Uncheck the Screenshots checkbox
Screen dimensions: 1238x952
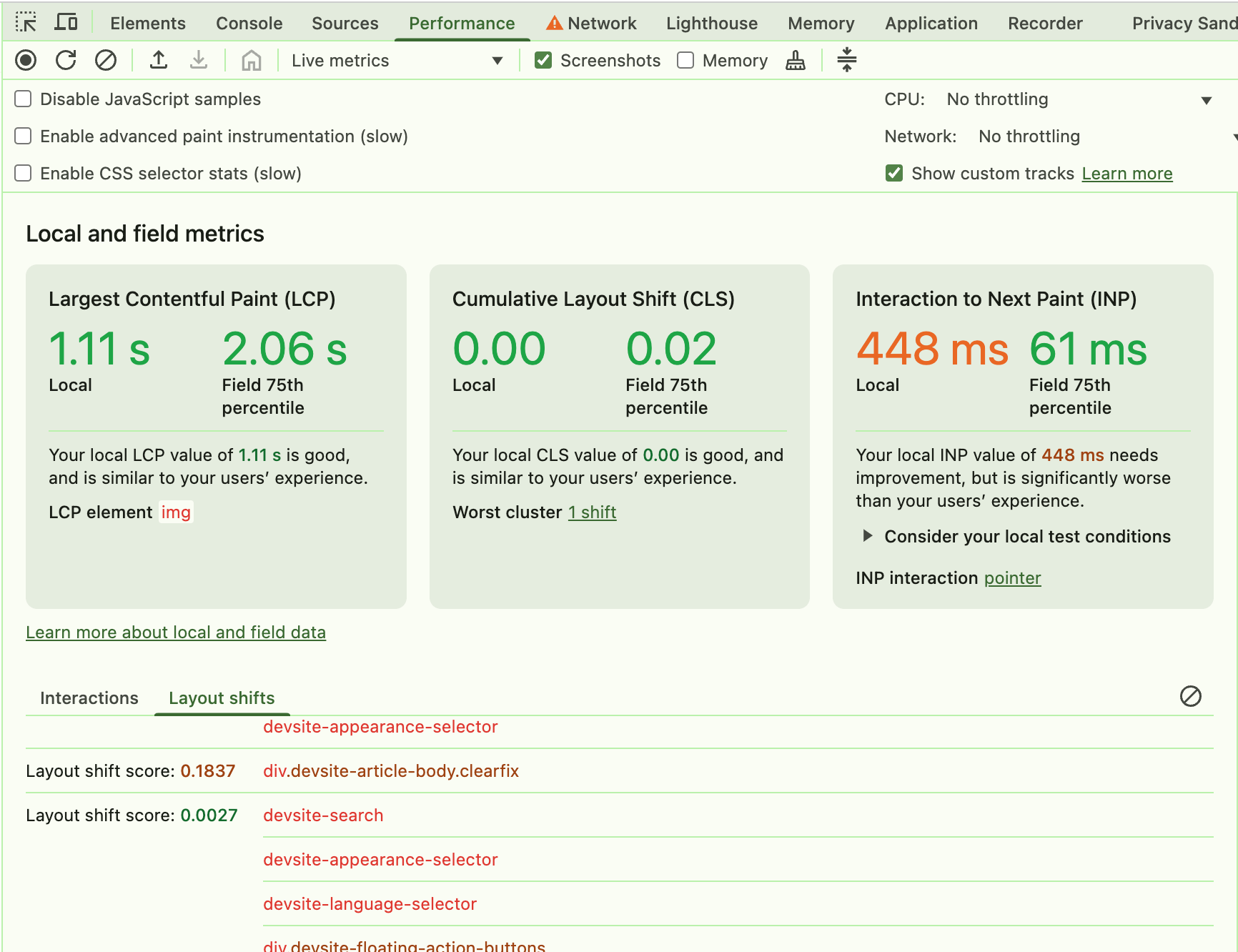click(543, 60)
